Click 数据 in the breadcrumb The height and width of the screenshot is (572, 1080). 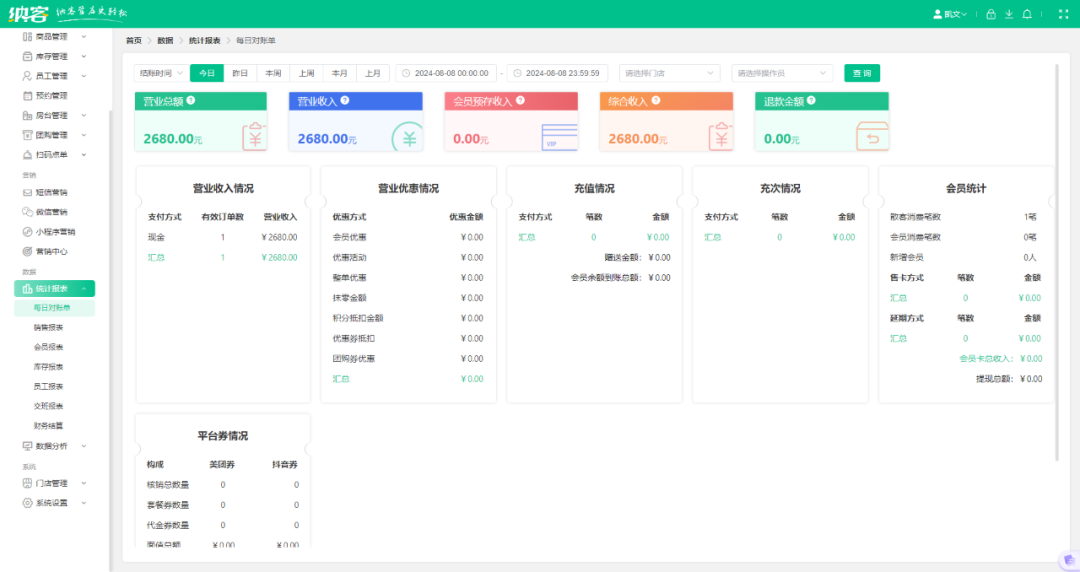click(x=165, y=41)
